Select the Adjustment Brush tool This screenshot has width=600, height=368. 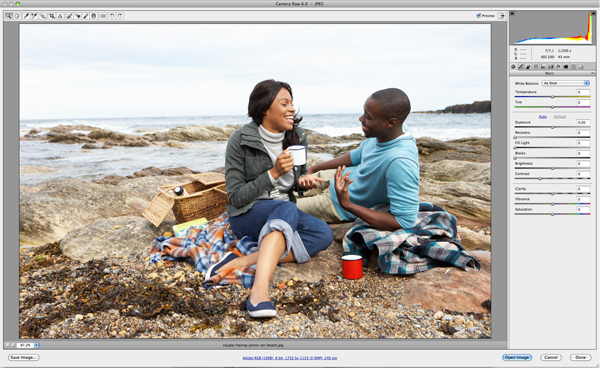pos(85,16)
